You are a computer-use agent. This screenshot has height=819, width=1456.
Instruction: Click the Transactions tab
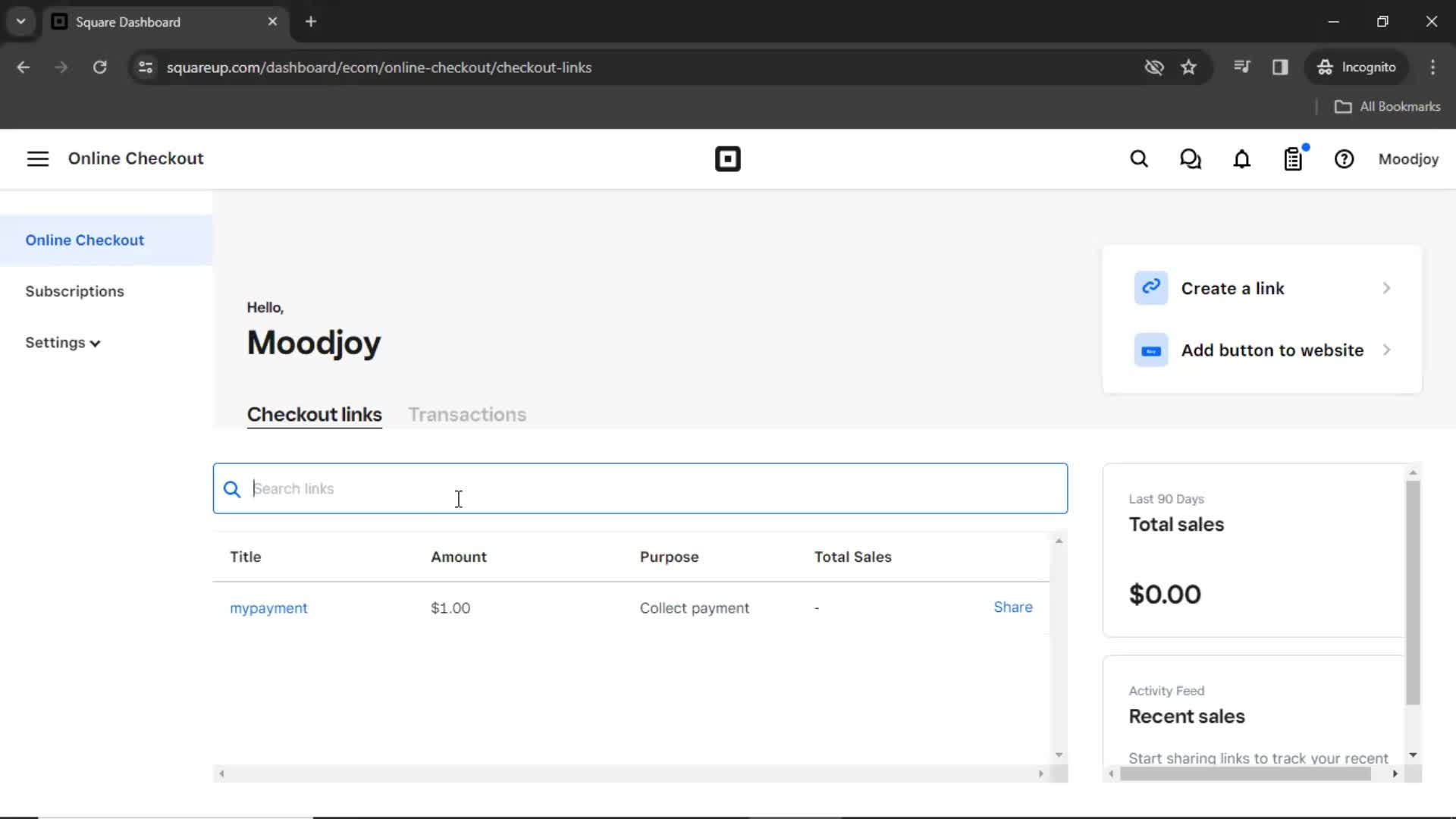tap(466, 414)
